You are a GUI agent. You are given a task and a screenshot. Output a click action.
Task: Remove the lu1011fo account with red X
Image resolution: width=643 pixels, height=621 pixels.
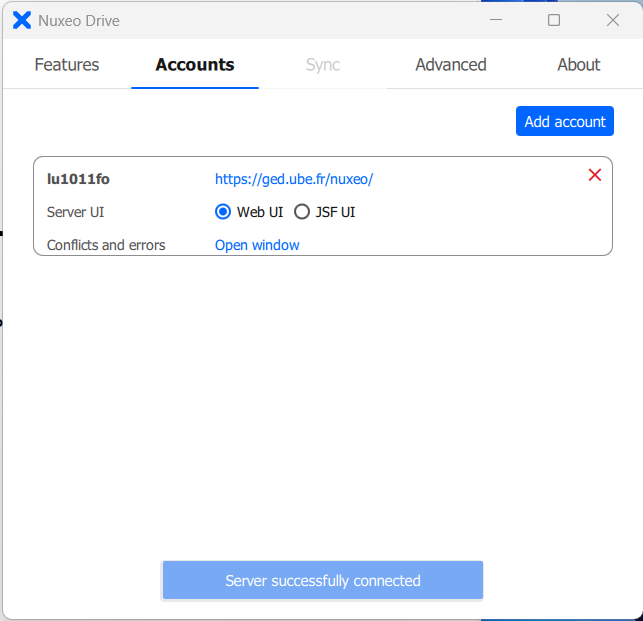(595, 175)
